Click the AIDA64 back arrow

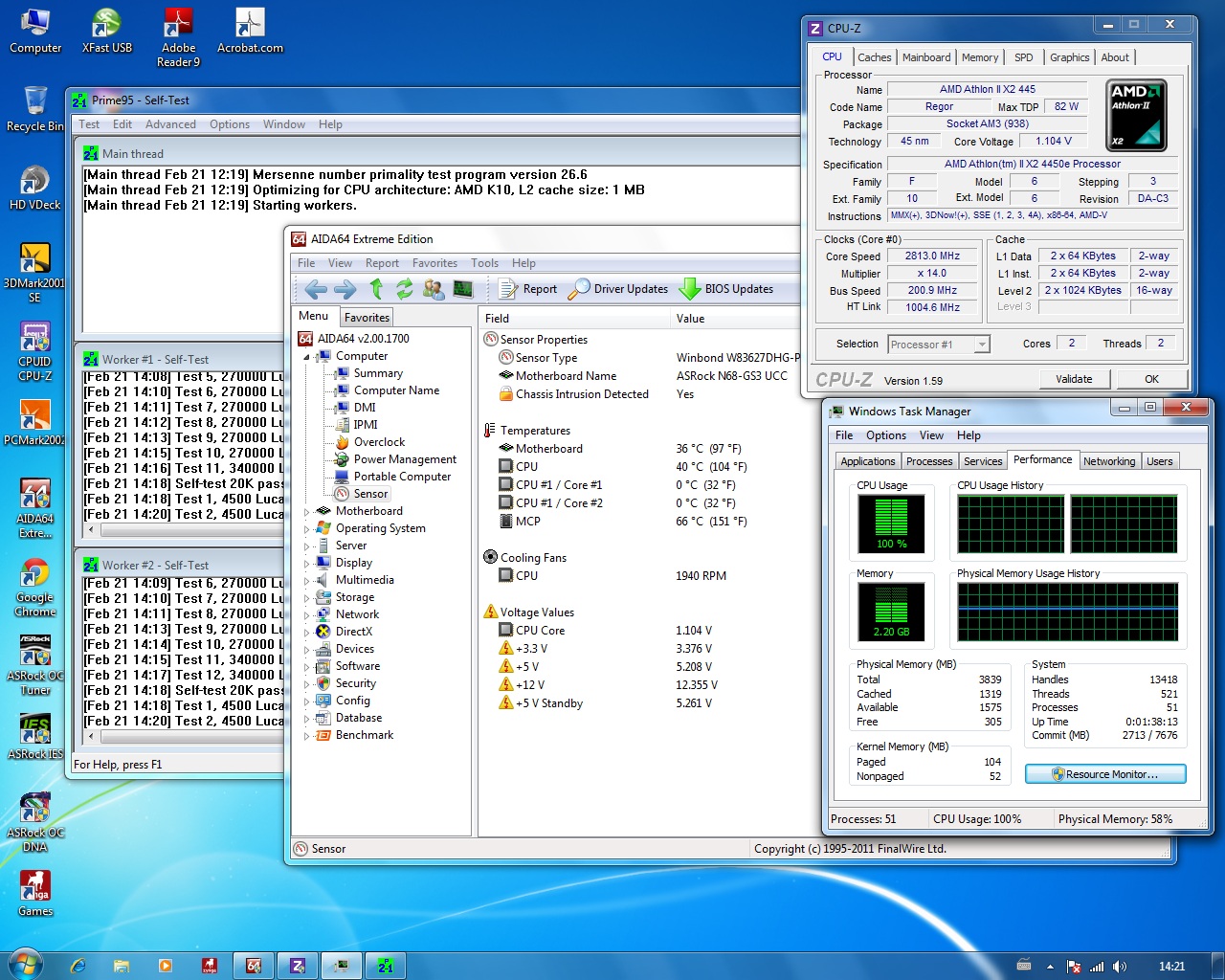[x=316, y=289]
